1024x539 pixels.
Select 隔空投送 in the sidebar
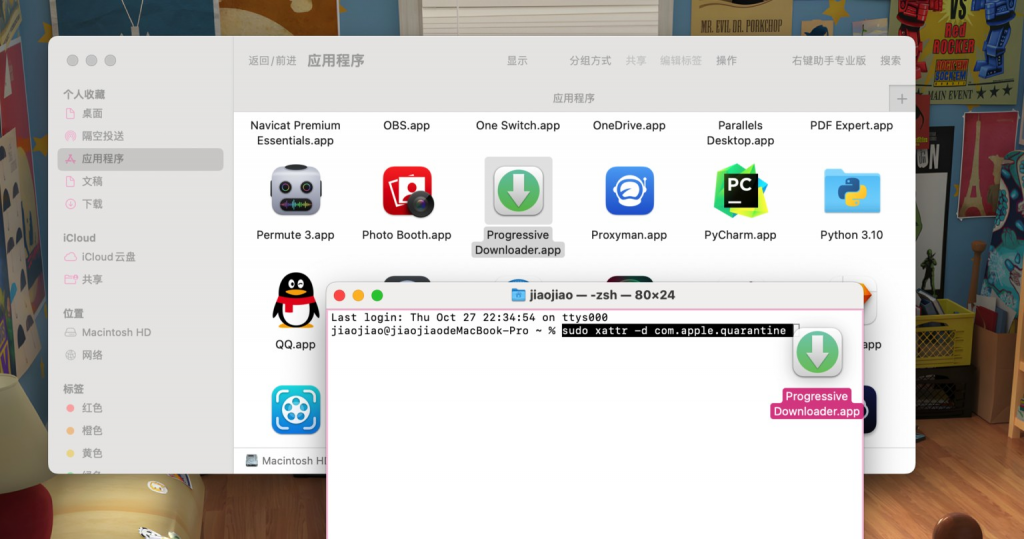pyautogui.click(x=102, y=136)
